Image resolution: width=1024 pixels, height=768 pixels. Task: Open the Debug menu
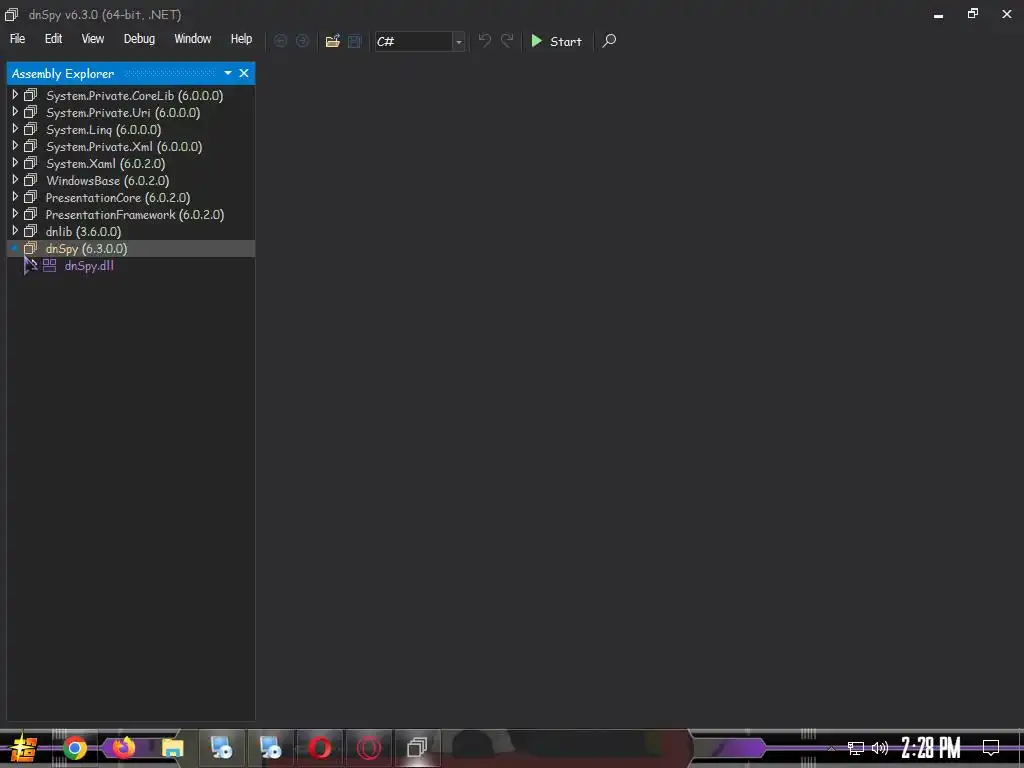click(139, 39)
